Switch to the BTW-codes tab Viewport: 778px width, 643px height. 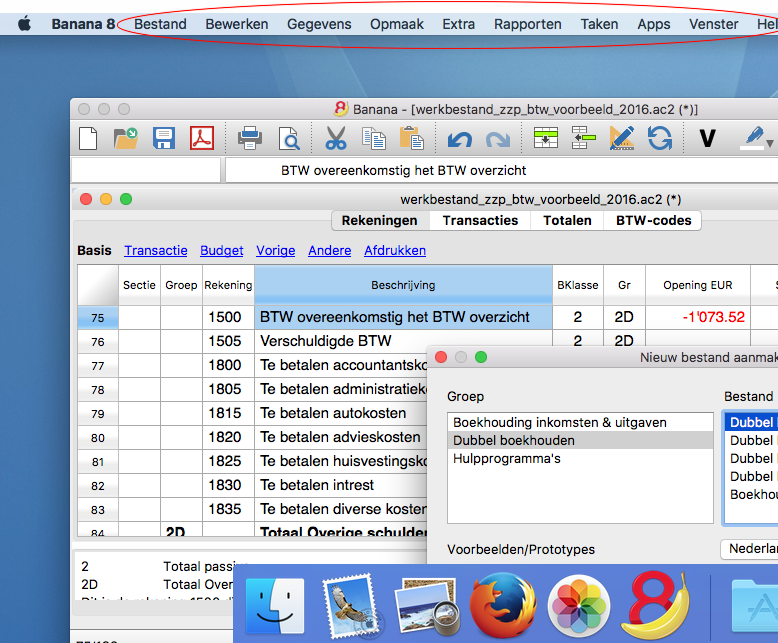653,220
